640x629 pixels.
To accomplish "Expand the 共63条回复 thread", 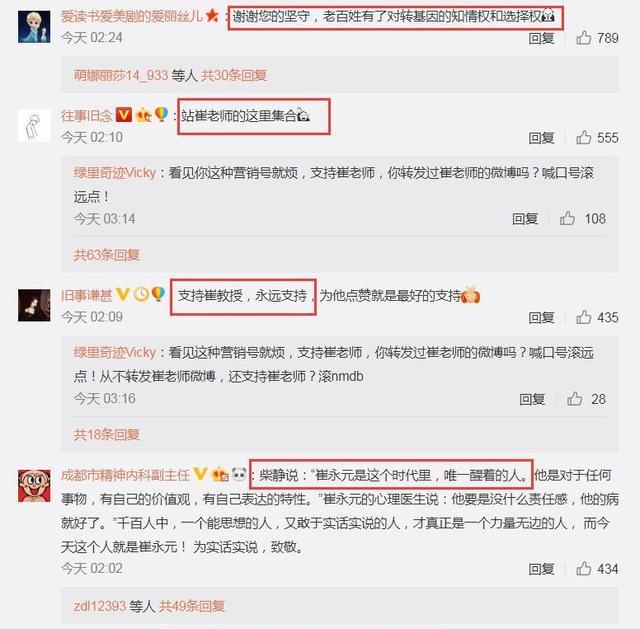I will pyautogui.click(x=107, y=255).
